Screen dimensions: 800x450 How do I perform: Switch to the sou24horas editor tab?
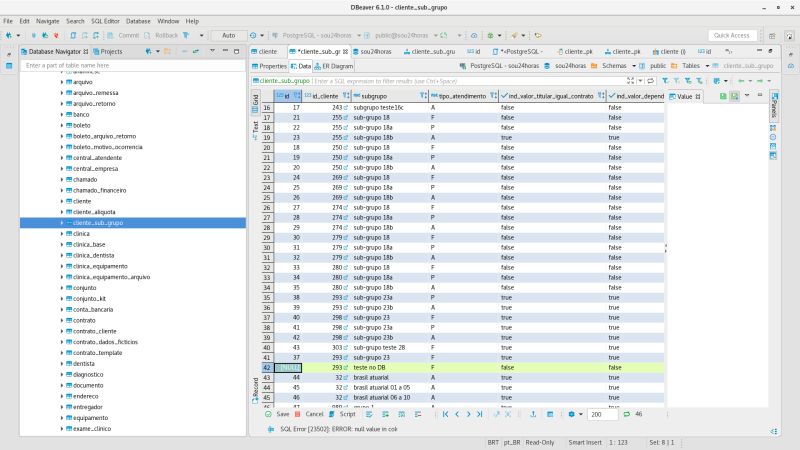[372, 52]
